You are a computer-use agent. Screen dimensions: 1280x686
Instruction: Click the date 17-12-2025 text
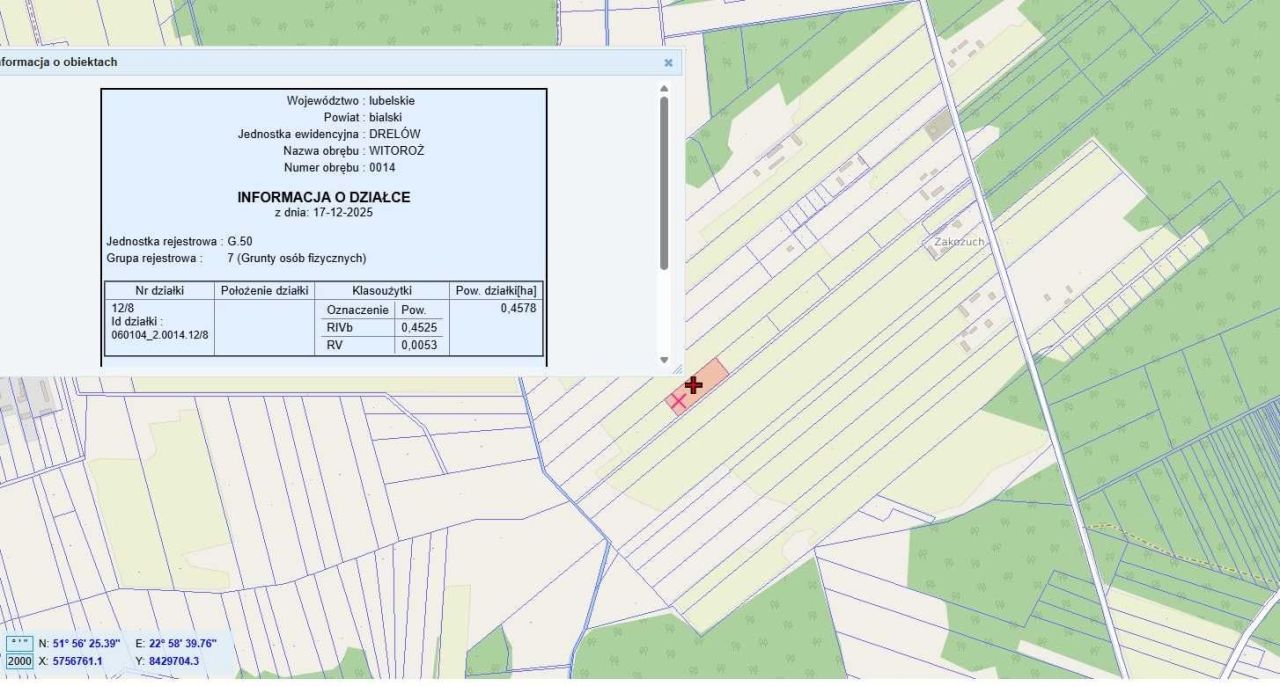[x=342, y=213]
